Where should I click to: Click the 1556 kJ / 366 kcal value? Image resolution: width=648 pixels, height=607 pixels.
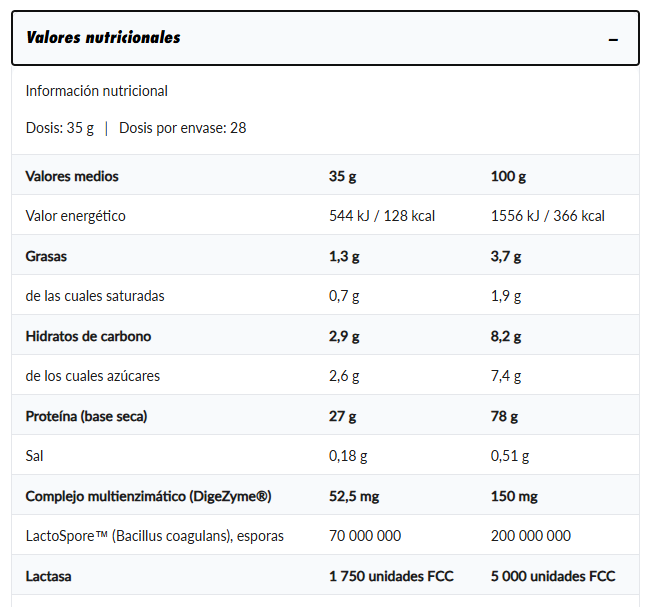(548, 216)
